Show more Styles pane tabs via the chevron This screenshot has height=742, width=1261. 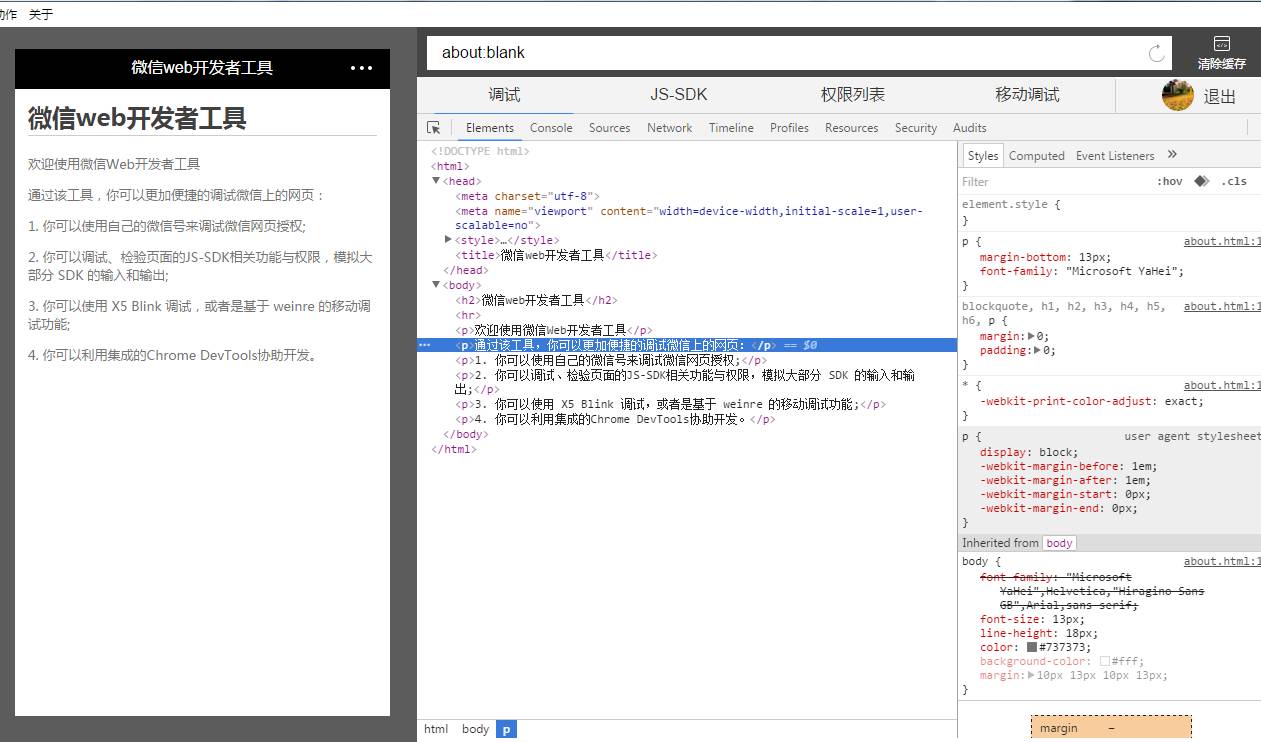tap(1172, 155)
